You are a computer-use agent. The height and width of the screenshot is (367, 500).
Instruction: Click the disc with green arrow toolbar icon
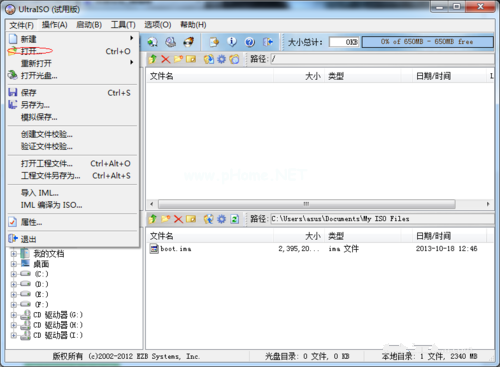tap(153, 42)
